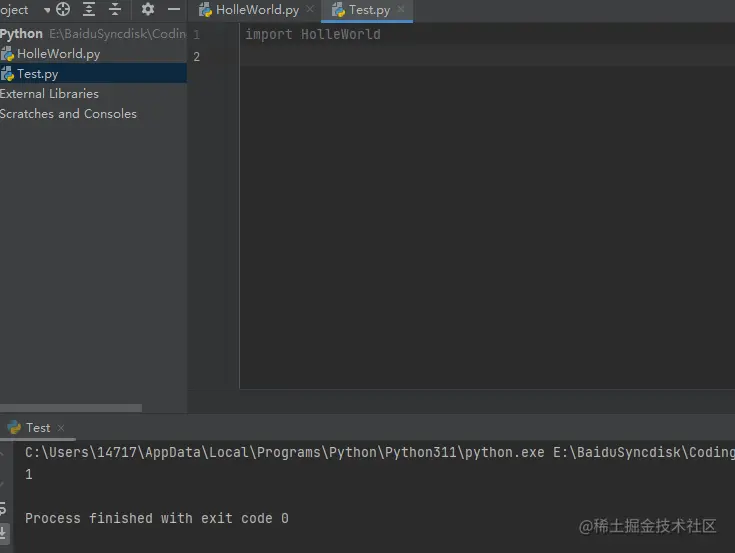This screenshot has height=553, width=735.
Task: Click the HolleWorld.py file icon in tree
Action: click(7, 54)
